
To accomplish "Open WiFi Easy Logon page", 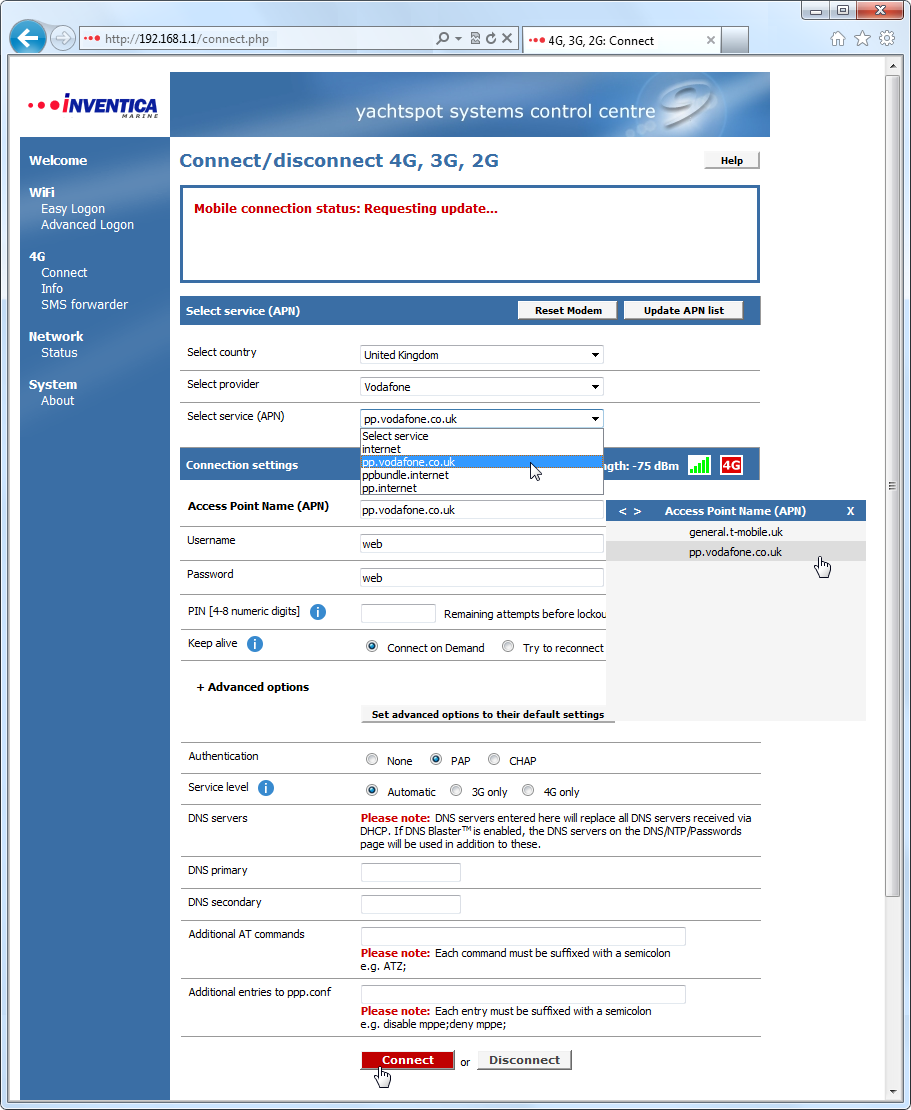I will tap(73, 209).
